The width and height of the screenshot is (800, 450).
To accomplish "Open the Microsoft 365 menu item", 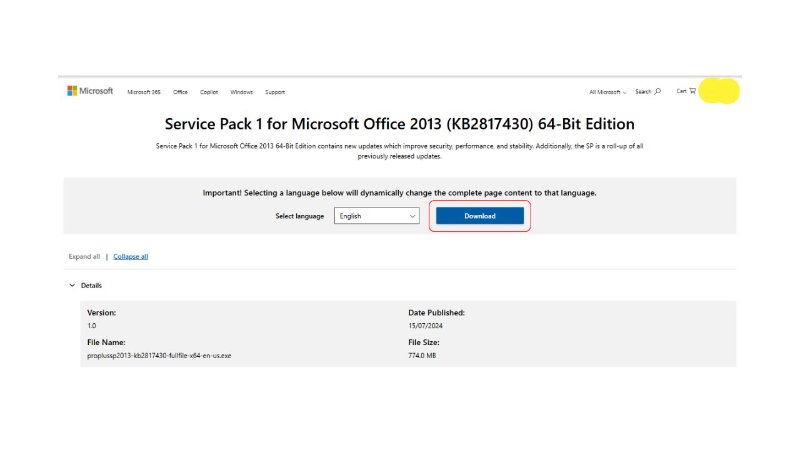I will tap(144, 92).
